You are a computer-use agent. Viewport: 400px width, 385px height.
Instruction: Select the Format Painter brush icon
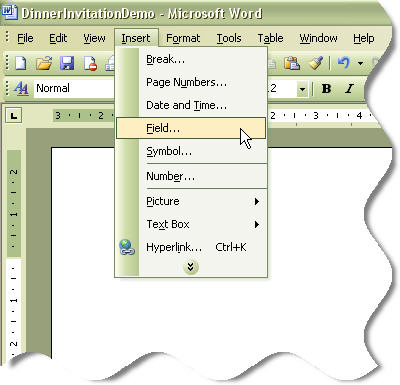click(x=315, y=63)
